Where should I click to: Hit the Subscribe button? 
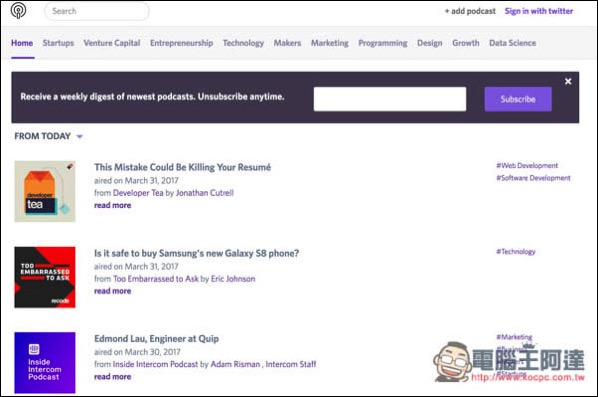[x=518, y=99]
